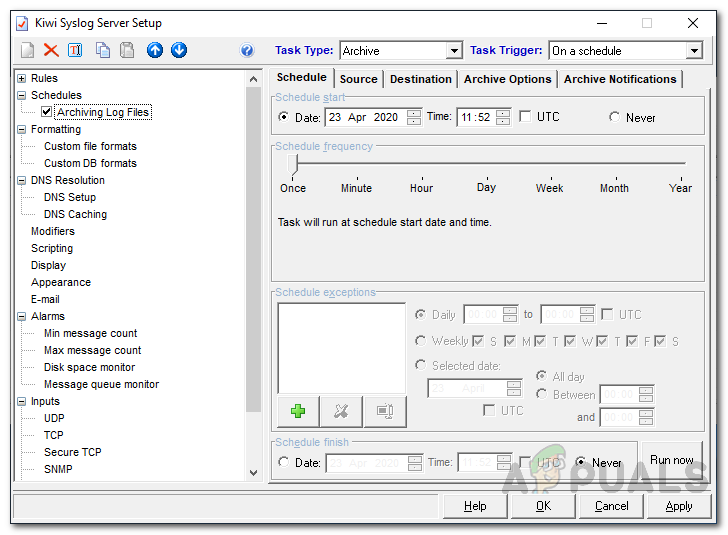Set frequency slider to Week mark
Image resolution: width=728 pixels, height=535 pixels.
[x=549, y=163]
